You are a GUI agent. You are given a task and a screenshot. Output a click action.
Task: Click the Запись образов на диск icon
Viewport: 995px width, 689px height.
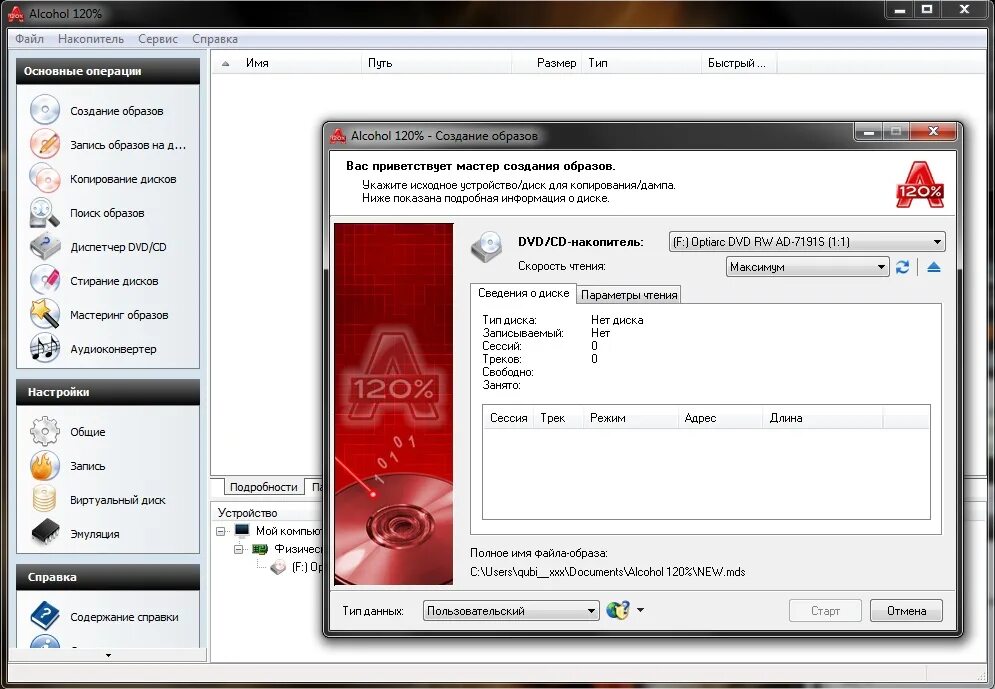(x=44, y=144)
